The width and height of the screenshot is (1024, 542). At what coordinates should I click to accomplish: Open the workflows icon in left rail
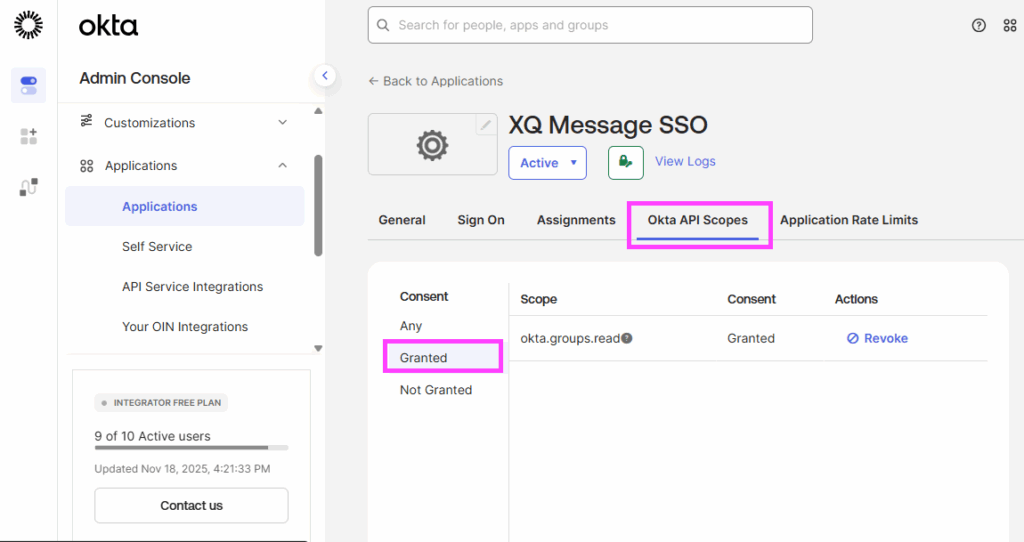click(28, 187)
